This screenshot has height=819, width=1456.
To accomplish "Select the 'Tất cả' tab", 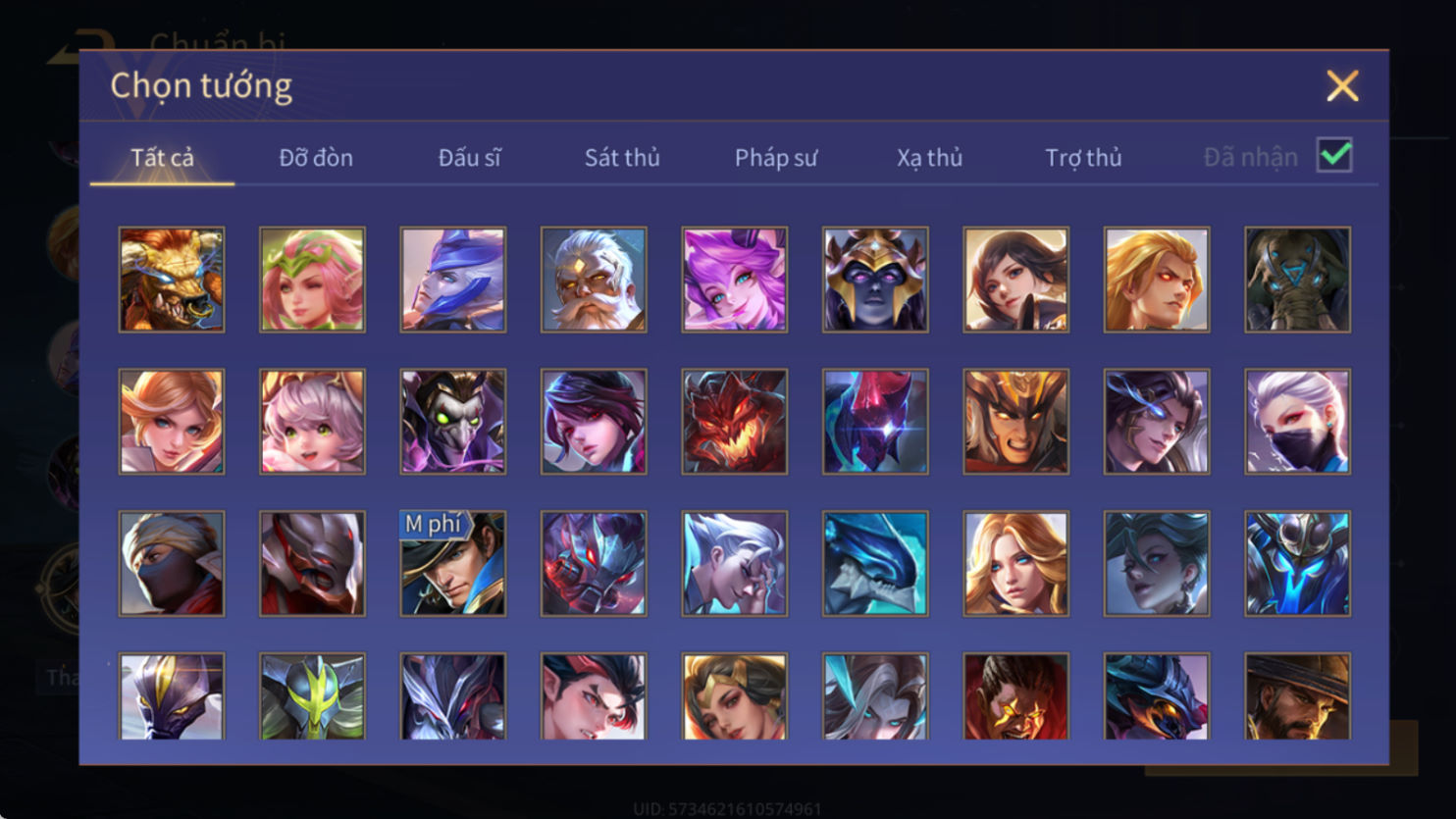I will 162,157.
